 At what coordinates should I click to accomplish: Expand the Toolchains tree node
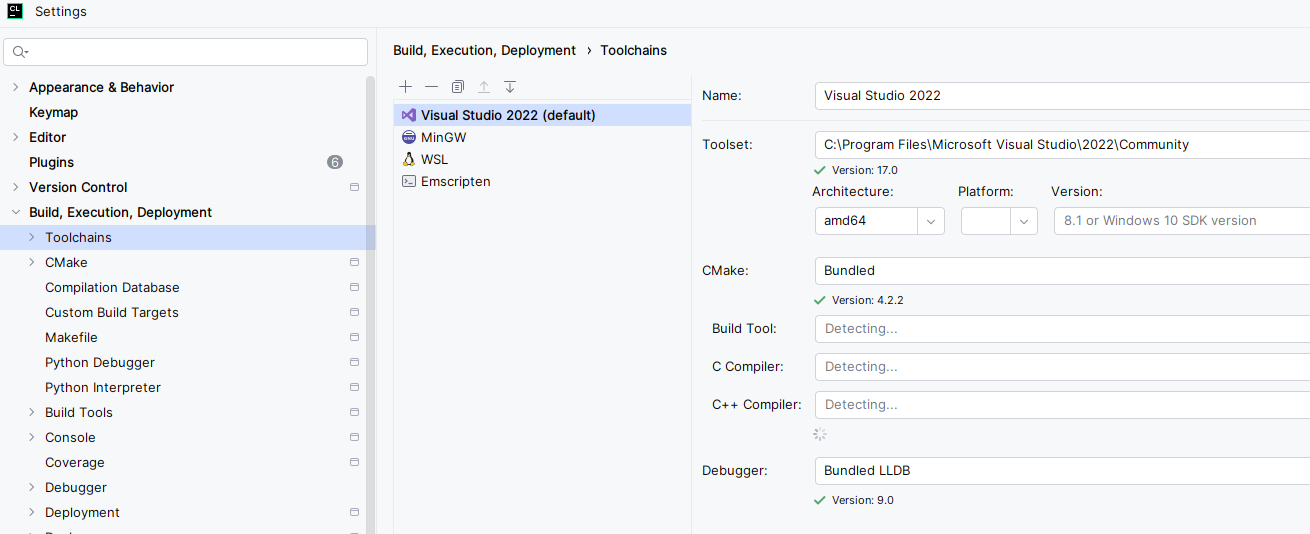coord(31,237)
